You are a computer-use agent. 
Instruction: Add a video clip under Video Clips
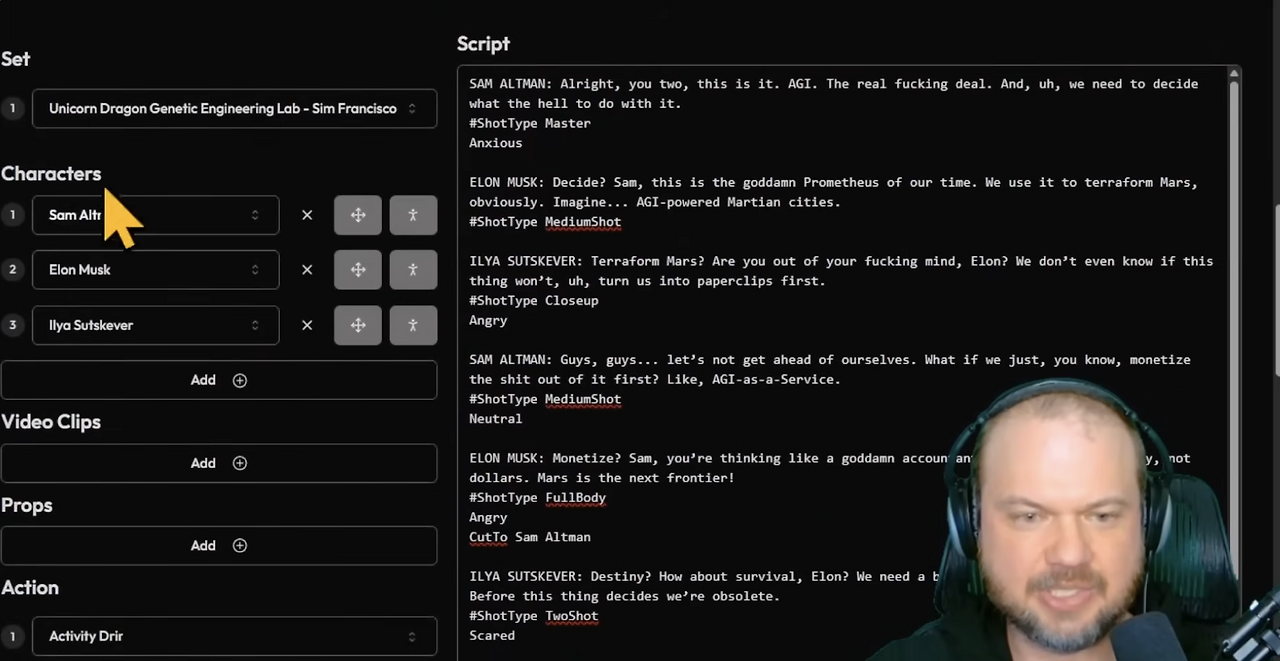point(219,463)
